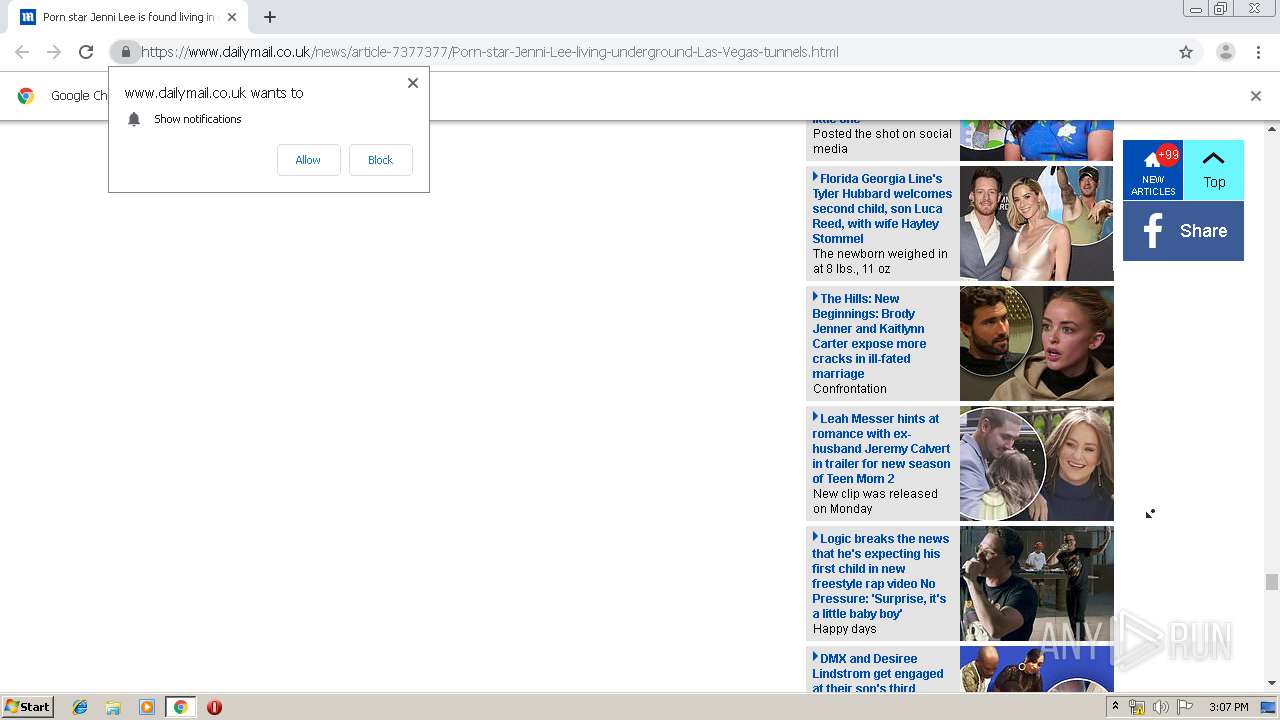This screenshot has width=1280, height=720.
Task: Open Leah Messer Teen Mom 2 story
Action: [881, 448]
